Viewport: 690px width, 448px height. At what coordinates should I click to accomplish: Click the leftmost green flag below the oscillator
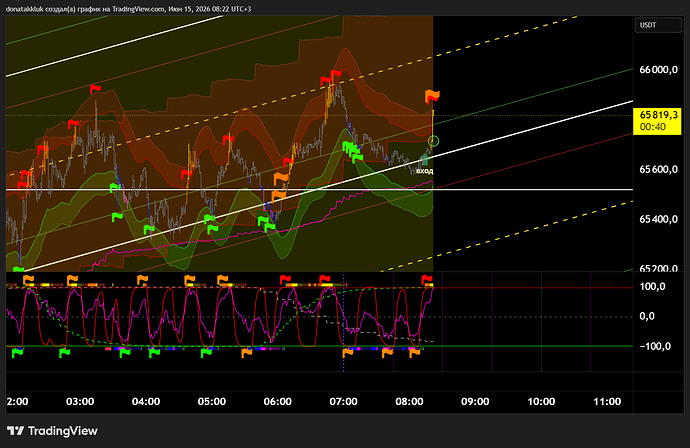(17, 352)
